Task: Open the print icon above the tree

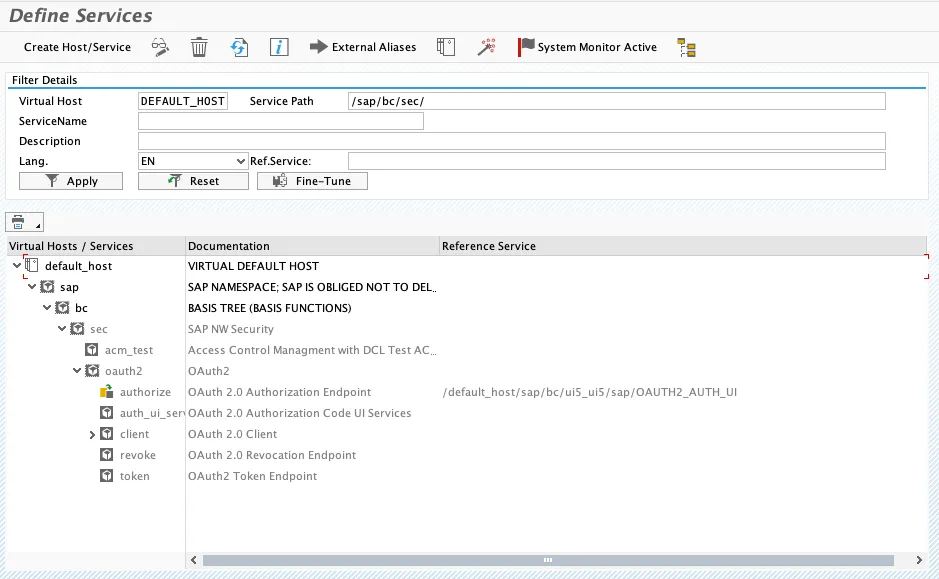Action: tap(19, 221)
